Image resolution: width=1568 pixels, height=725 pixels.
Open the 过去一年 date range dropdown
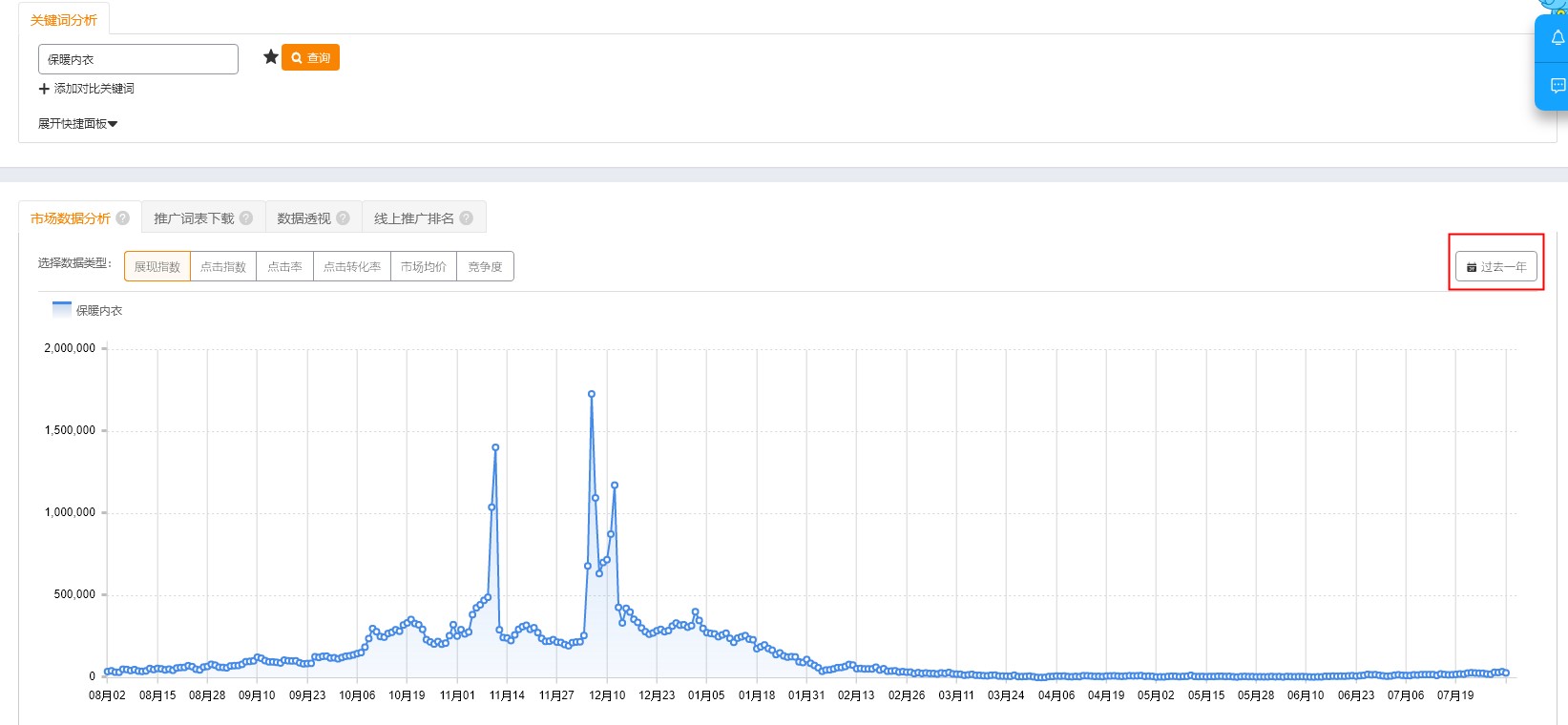tap(1495, 267)
